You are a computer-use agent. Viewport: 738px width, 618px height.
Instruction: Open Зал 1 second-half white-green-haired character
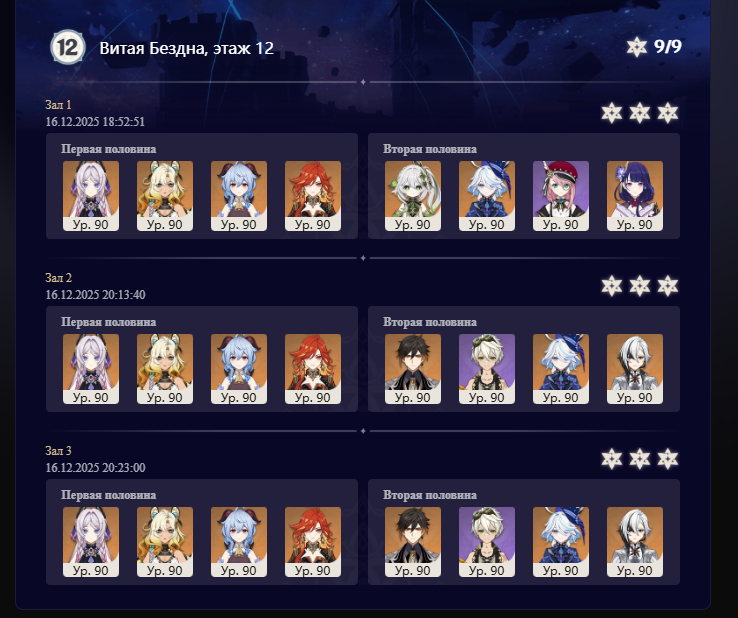click(413, 196)
